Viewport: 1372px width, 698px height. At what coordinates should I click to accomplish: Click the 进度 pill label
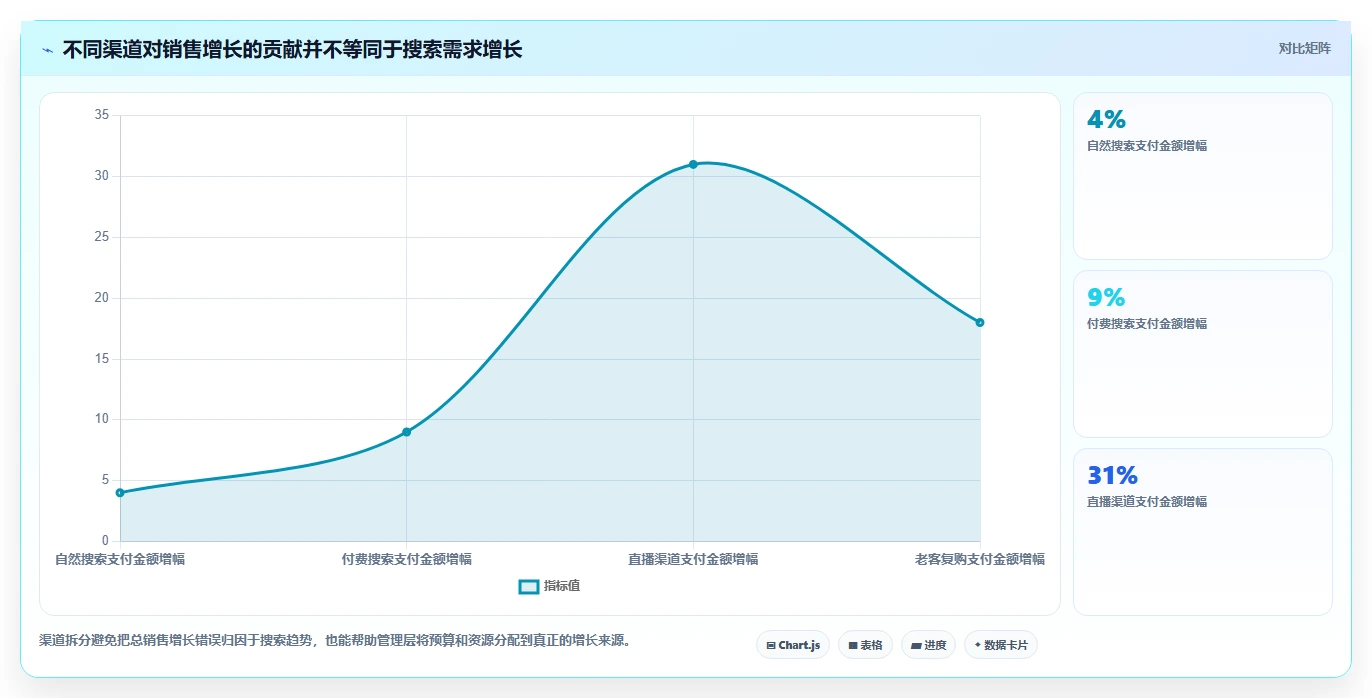[935, 646]
